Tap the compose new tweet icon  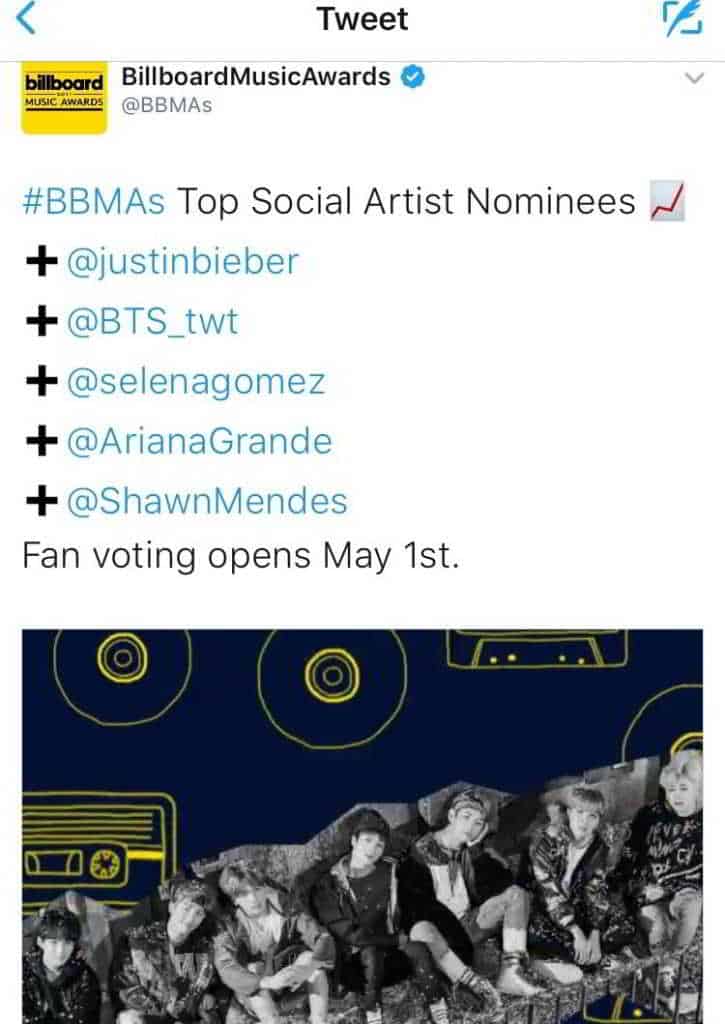click(x=684, y=19)
